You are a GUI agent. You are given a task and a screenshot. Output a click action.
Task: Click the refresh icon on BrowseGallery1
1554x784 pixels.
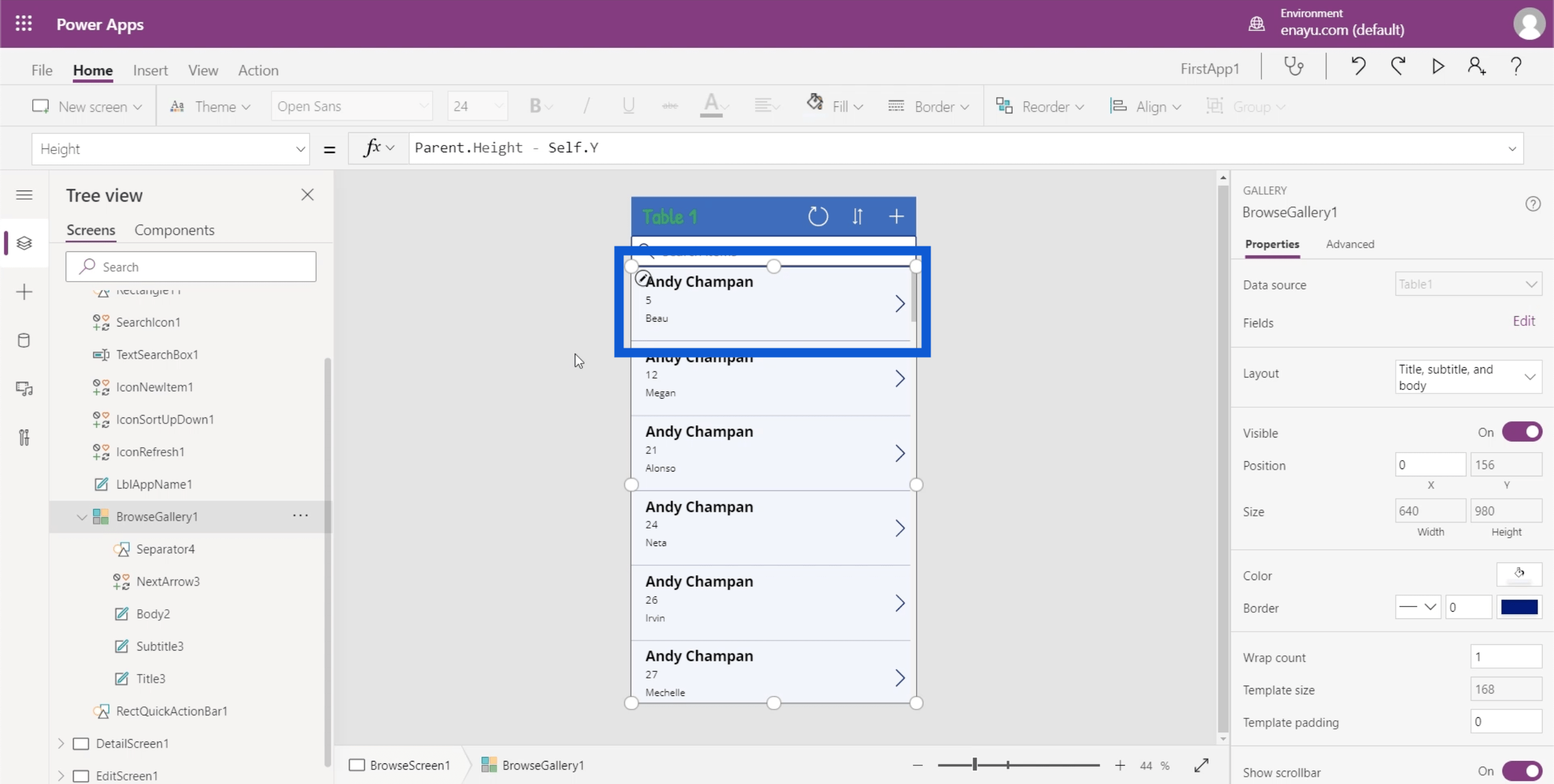tap(819, 216)
